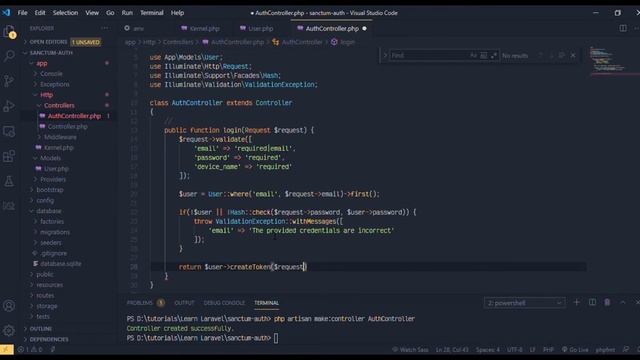Image resolution: width=640 pixels, height=360 pixels.
Task: Toggle find in selection
Action: click(x=562, y=55)
